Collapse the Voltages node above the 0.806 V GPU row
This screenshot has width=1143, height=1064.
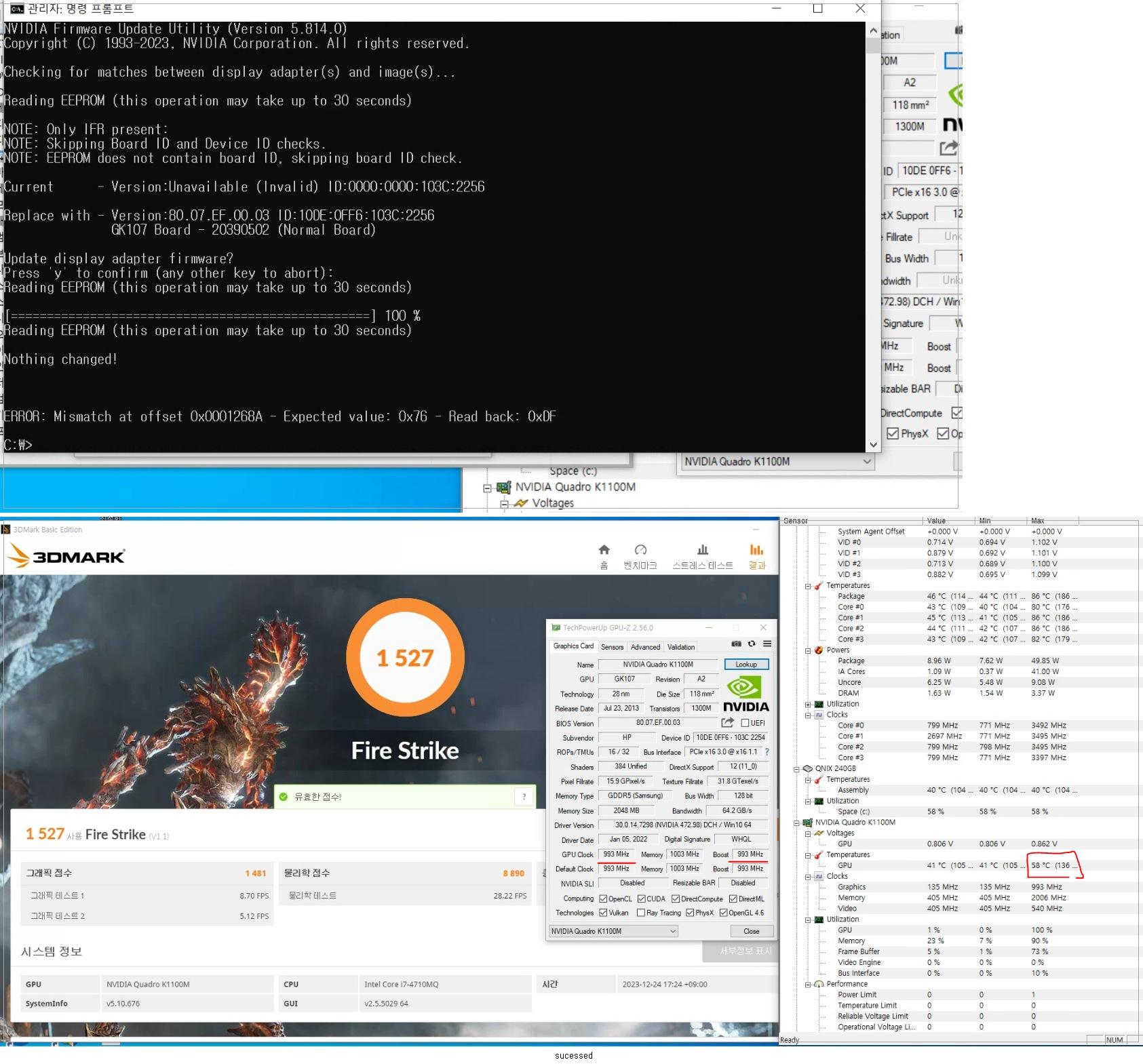point(808,833)
